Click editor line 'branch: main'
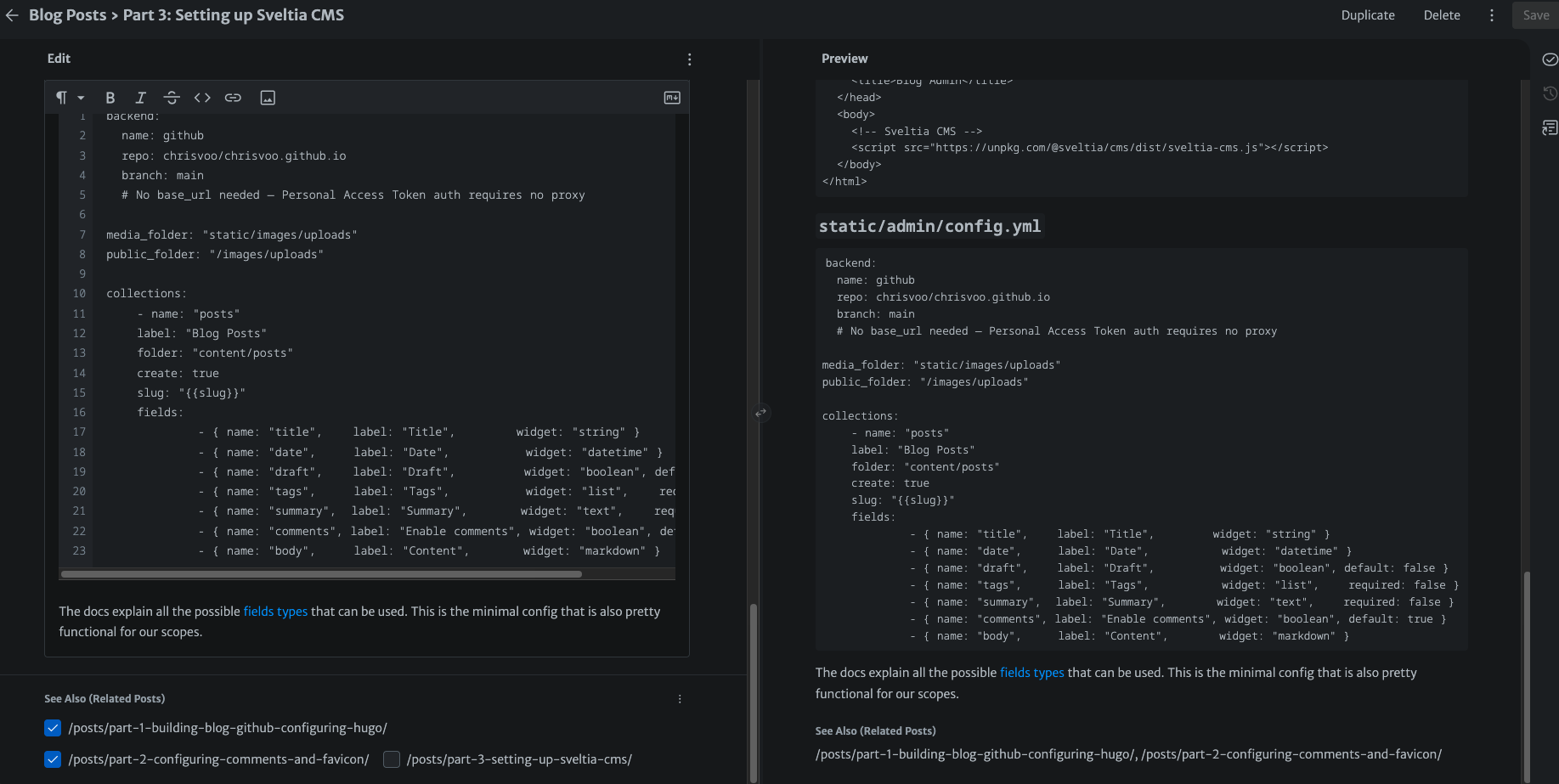This screenshot has width=1559, height=784. pos(162,175)
